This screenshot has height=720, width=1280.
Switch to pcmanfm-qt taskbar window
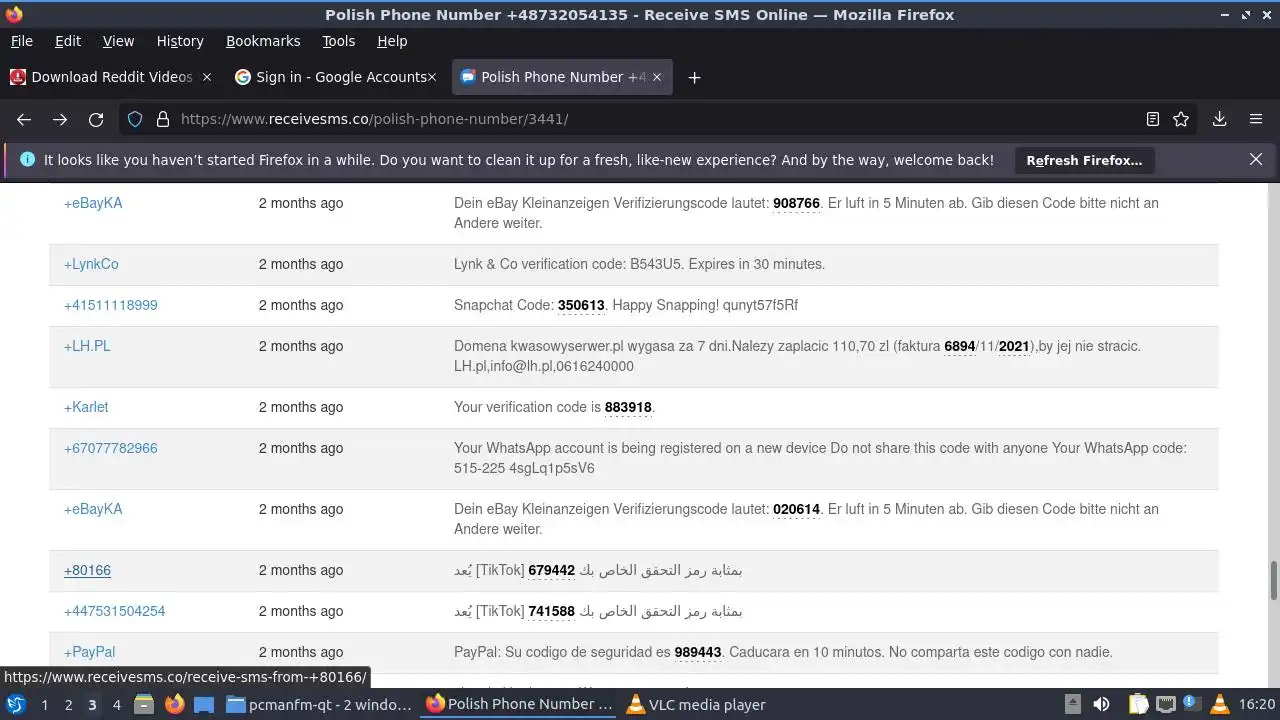tap(320, 704)
